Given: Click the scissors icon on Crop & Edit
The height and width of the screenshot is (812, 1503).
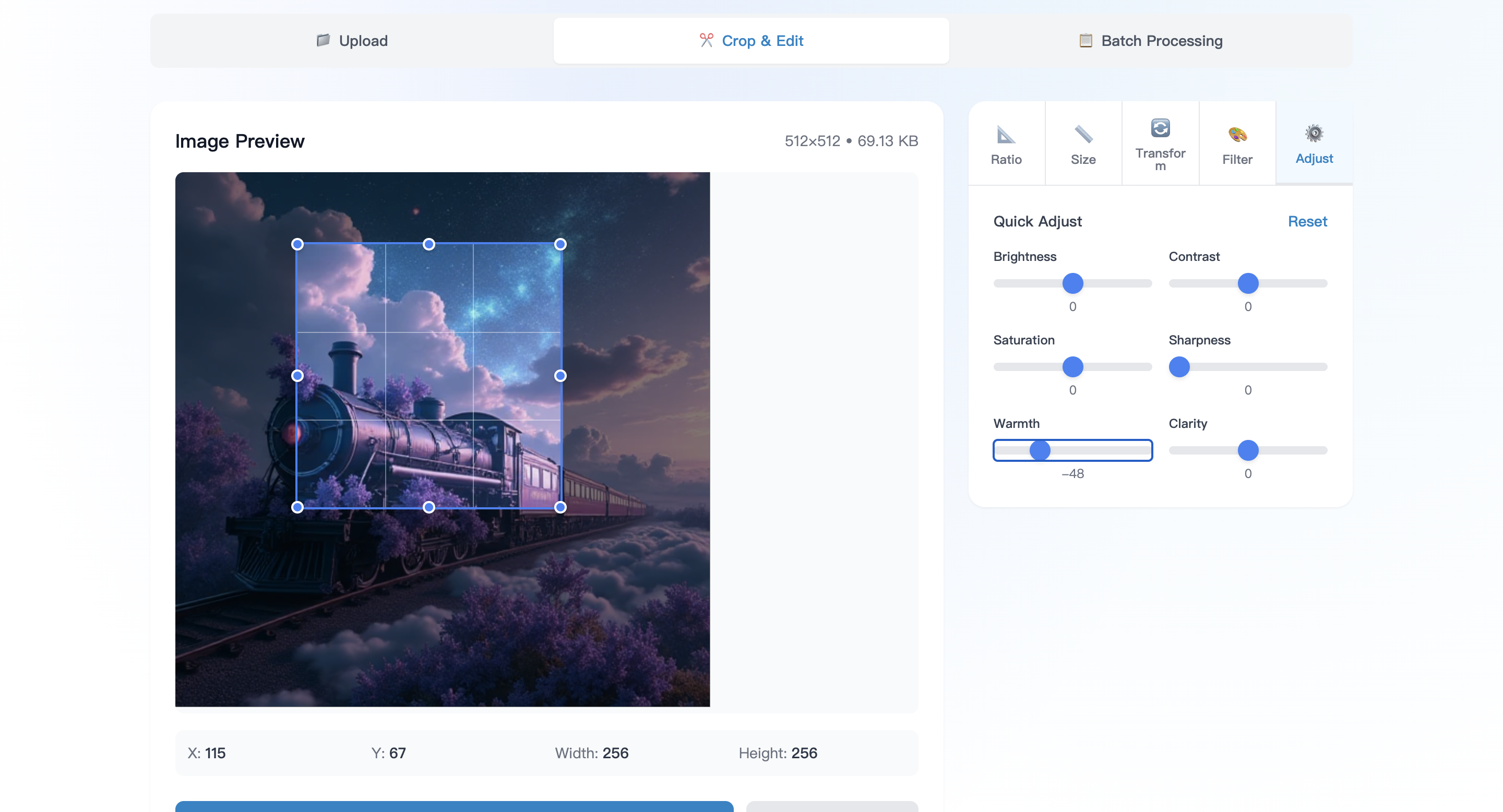Looking at the screenshot, I should tap(707, 40).
